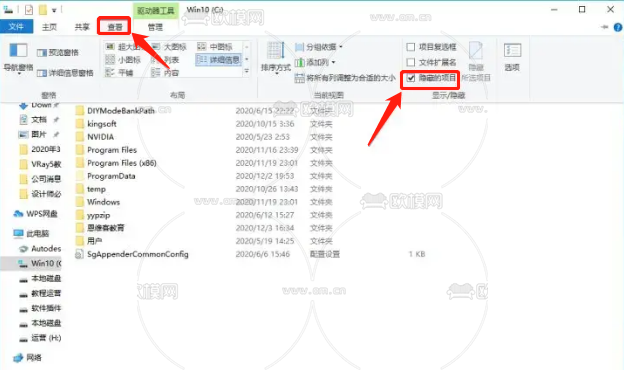624x370 pixels.
Task: Select details (详细信息) layout
Action: coord(219,60)
